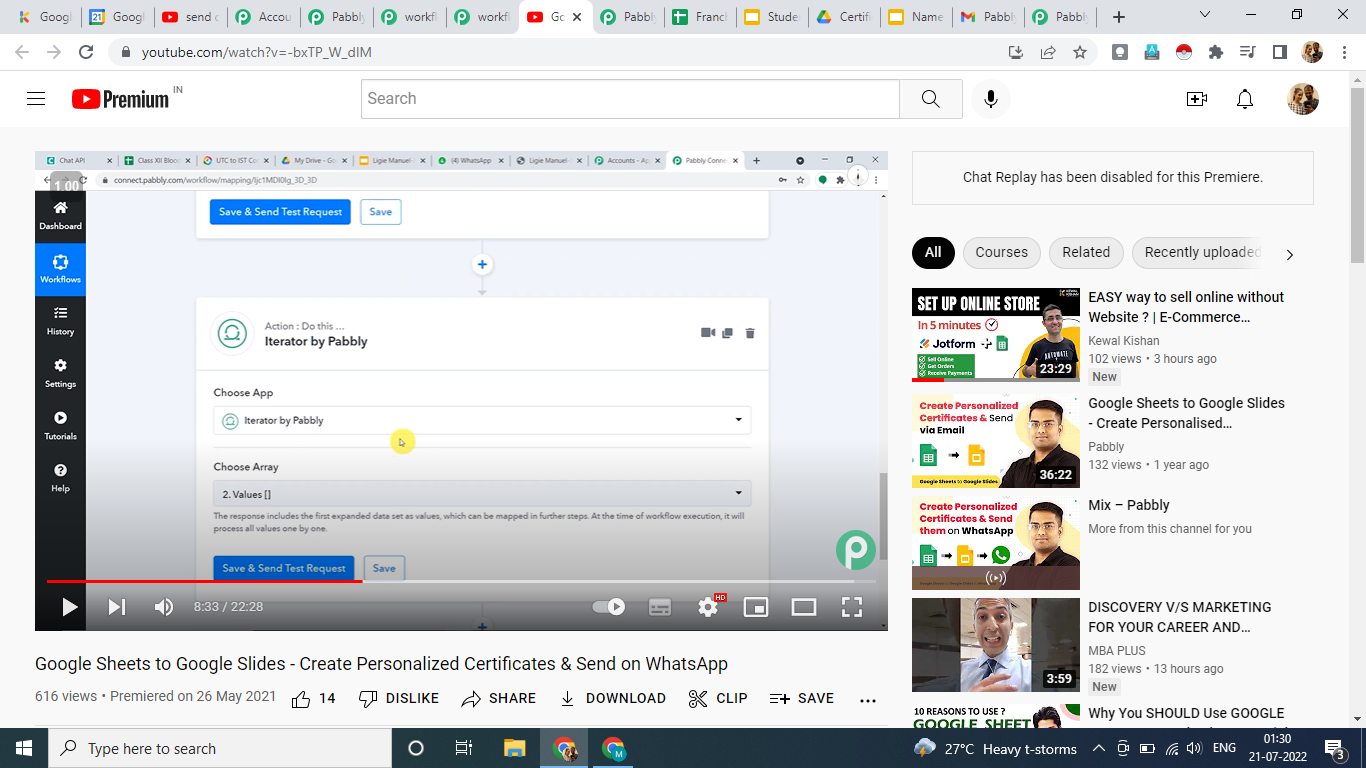The image size is (1366, 768).
Task: Show more filter chips with the arrow
Action: (x=1290, y=254)
